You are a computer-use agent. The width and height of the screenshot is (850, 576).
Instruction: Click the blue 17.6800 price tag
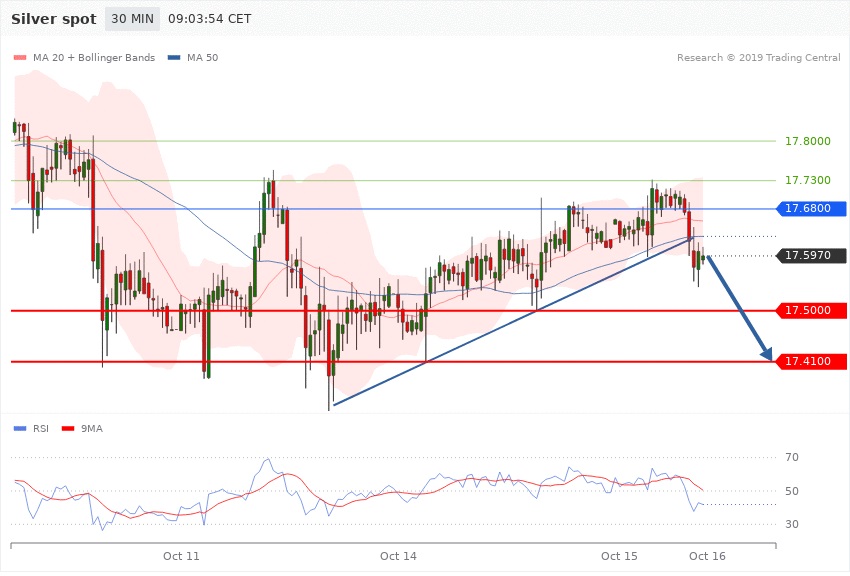click(x=811, y=209)
